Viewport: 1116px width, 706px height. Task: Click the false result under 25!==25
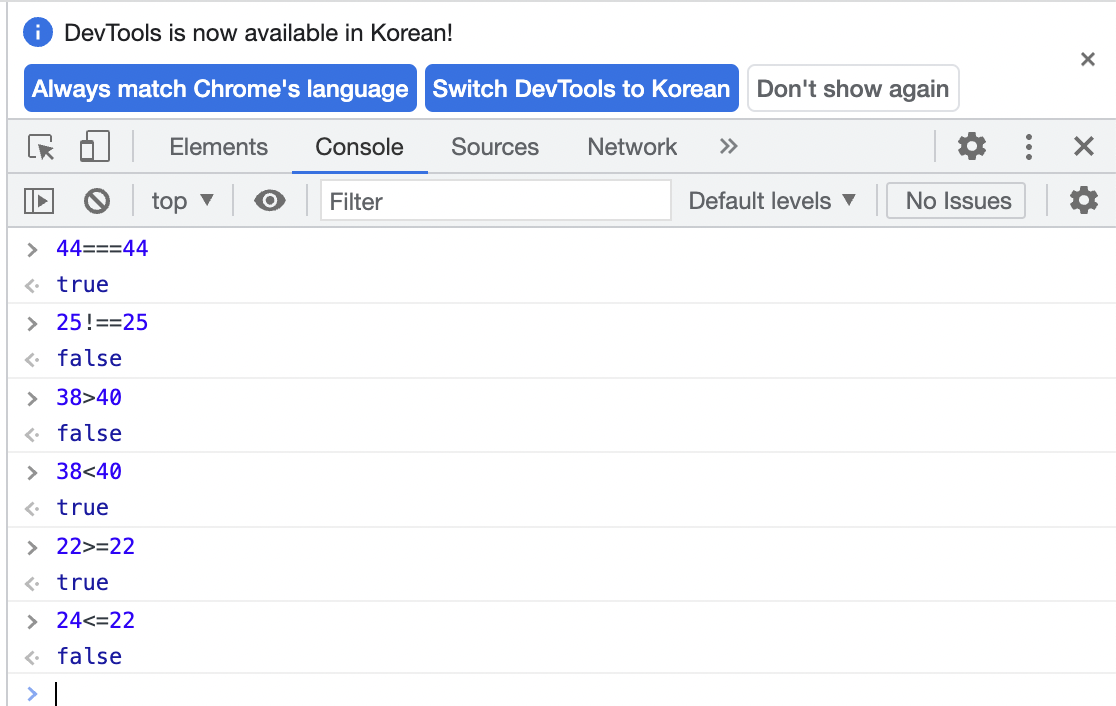click(90, 359)
